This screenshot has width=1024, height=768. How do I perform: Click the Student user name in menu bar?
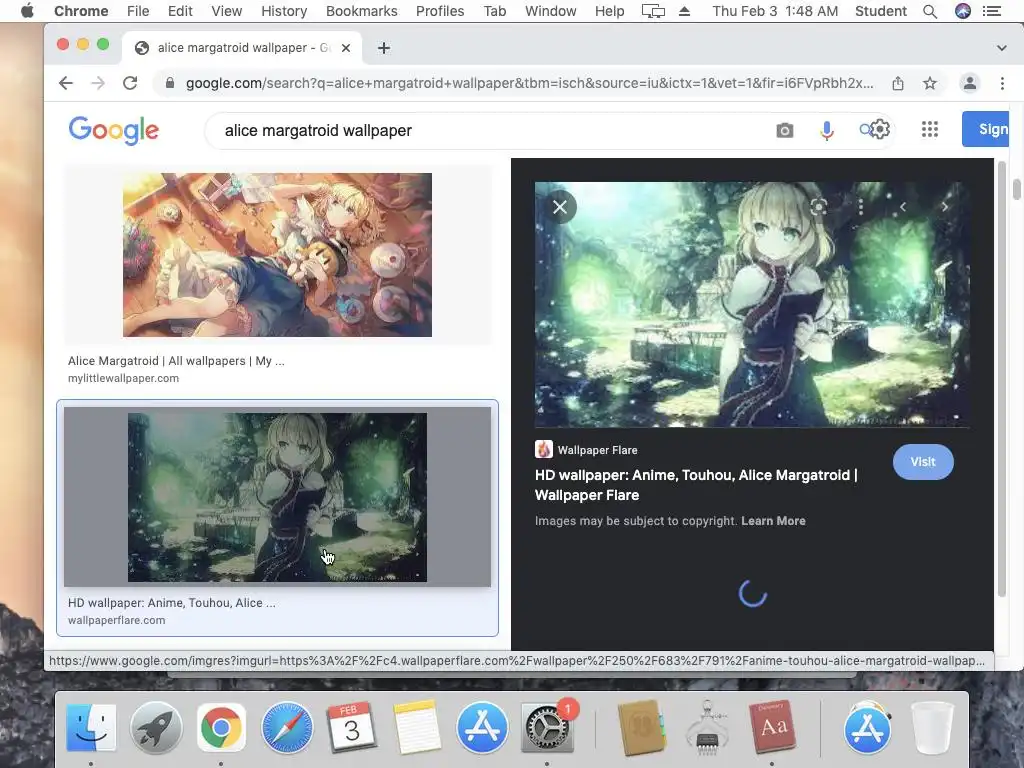tap(880, 11)
